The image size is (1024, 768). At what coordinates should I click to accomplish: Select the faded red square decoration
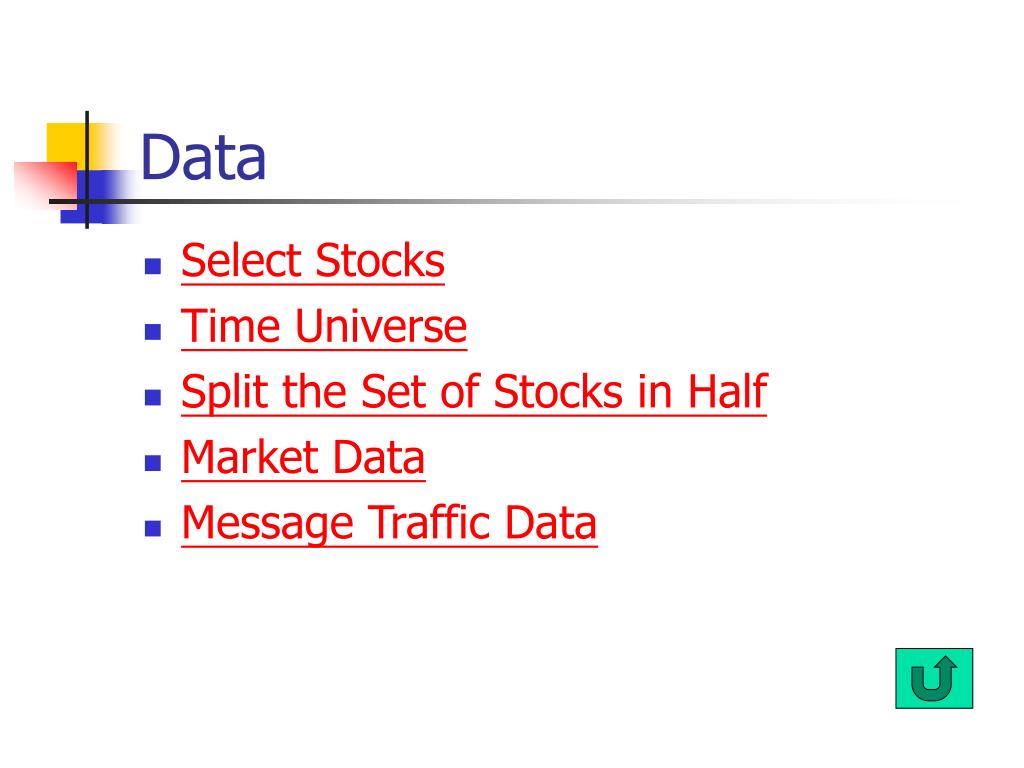(x=44, y=184)
